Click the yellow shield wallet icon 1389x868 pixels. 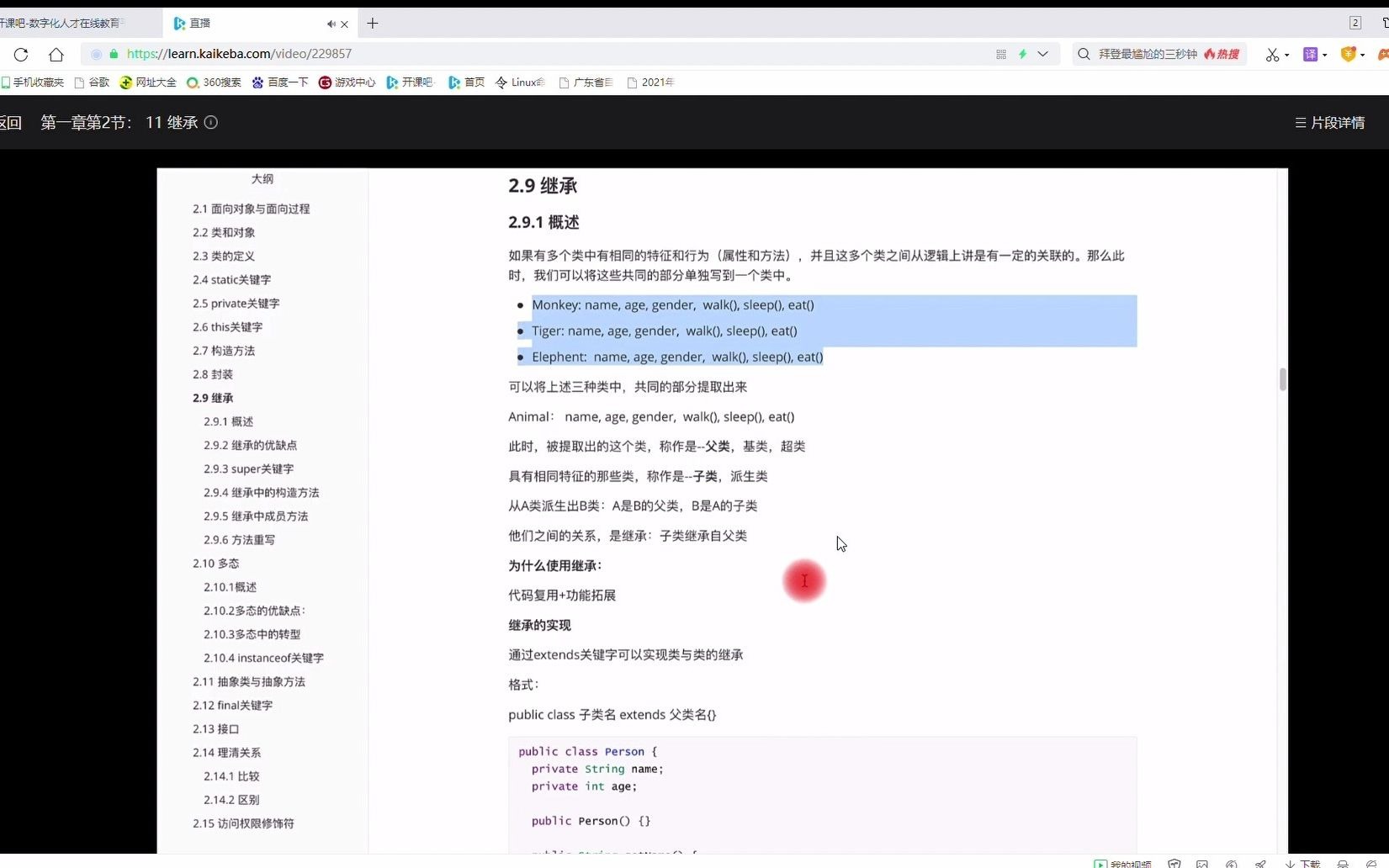click(x=1348, y=54)
